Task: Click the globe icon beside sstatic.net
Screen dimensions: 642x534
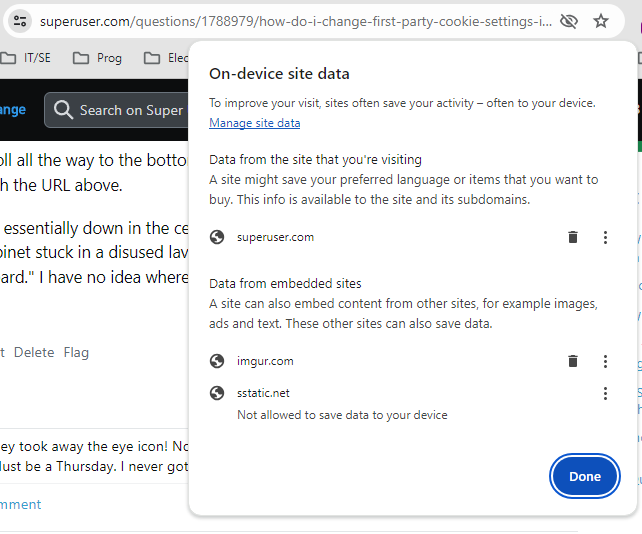Action: pyautogui.click(x=217, y=393)
